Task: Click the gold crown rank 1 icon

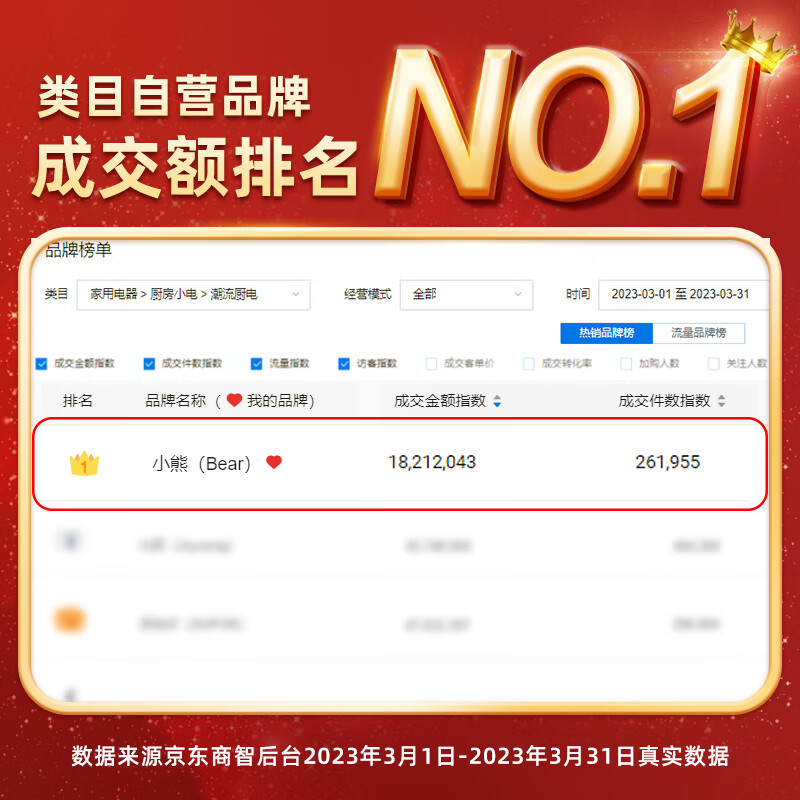Action: [84, 463]
